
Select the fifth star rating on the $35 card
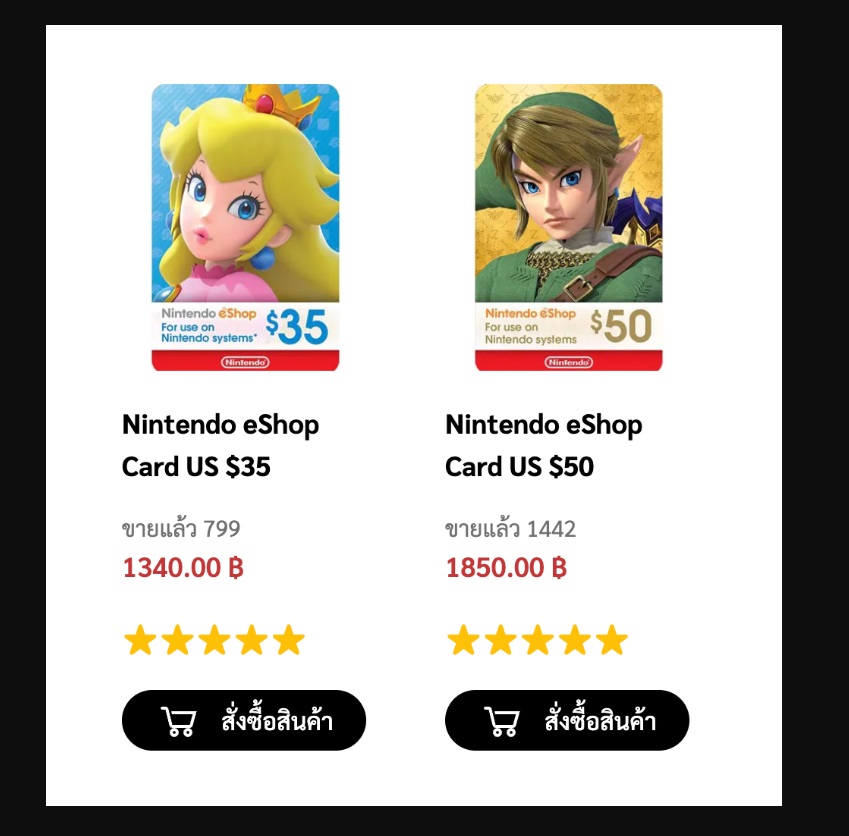click(x=289, y=640)
